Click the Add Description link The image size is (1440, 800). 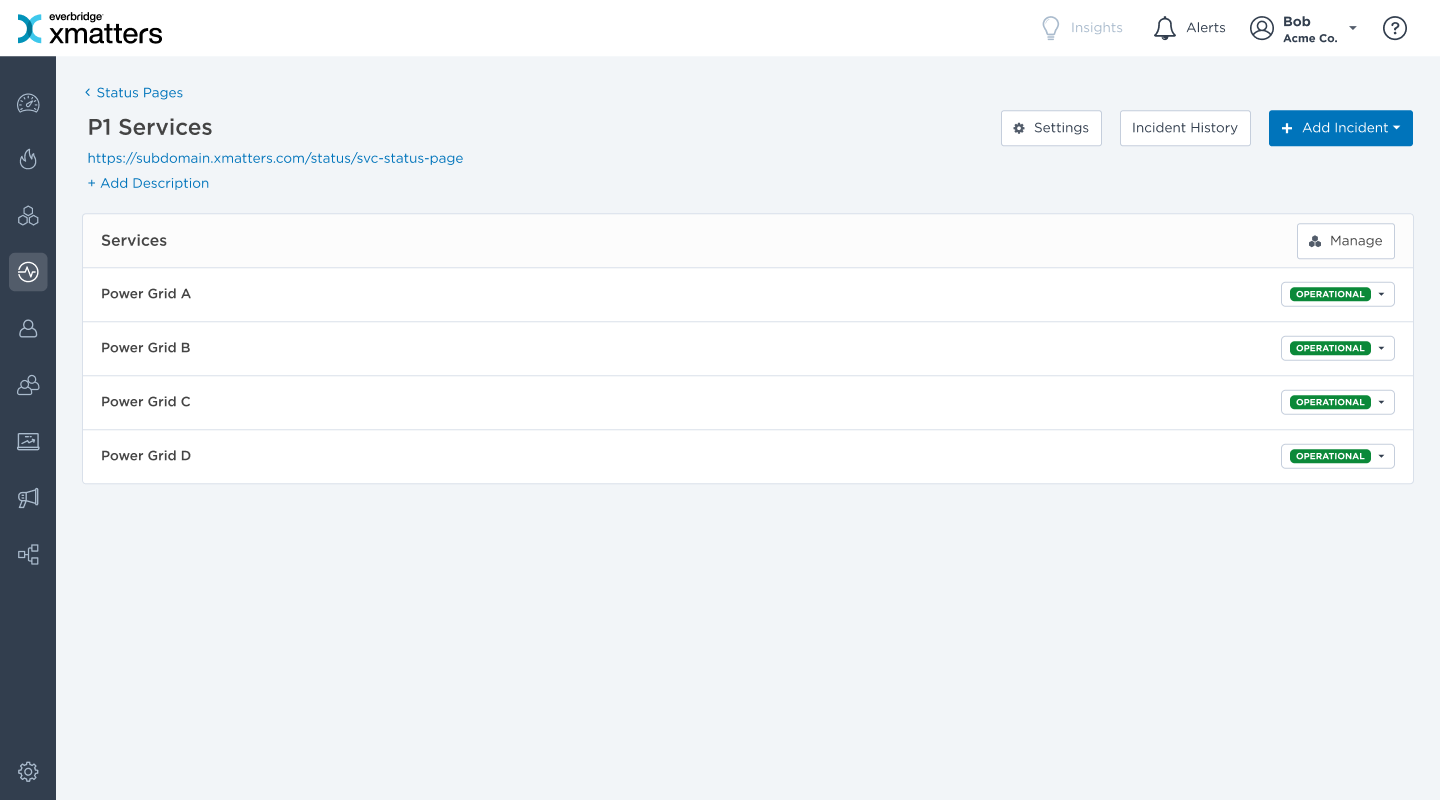pyautogui.click(x=148, y=183)
